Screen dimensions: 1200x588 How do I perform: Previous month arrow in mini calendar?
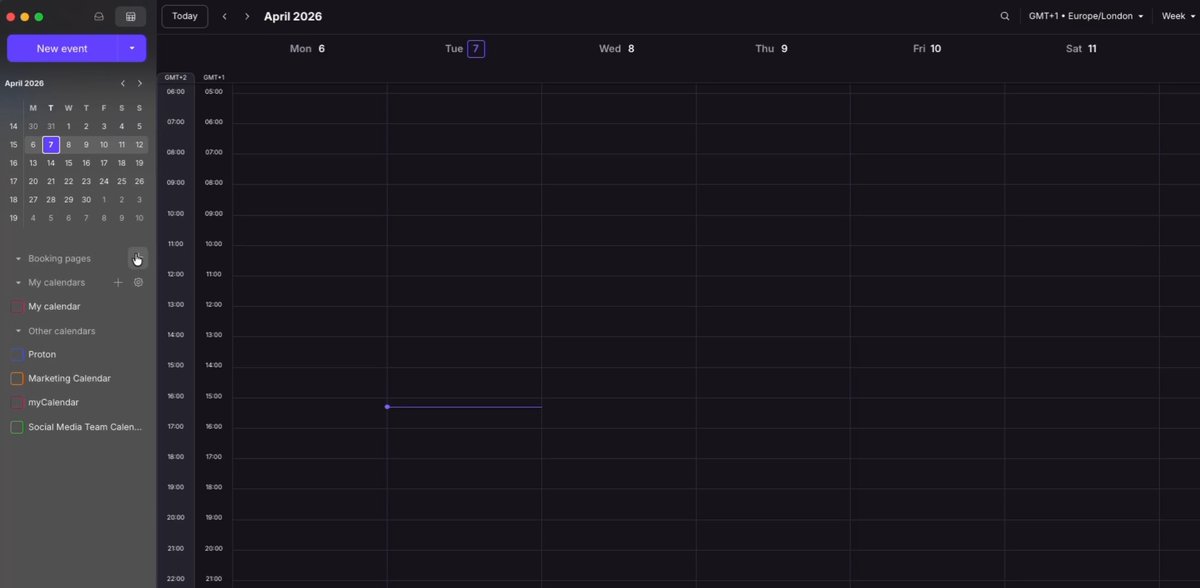(123, 84)
